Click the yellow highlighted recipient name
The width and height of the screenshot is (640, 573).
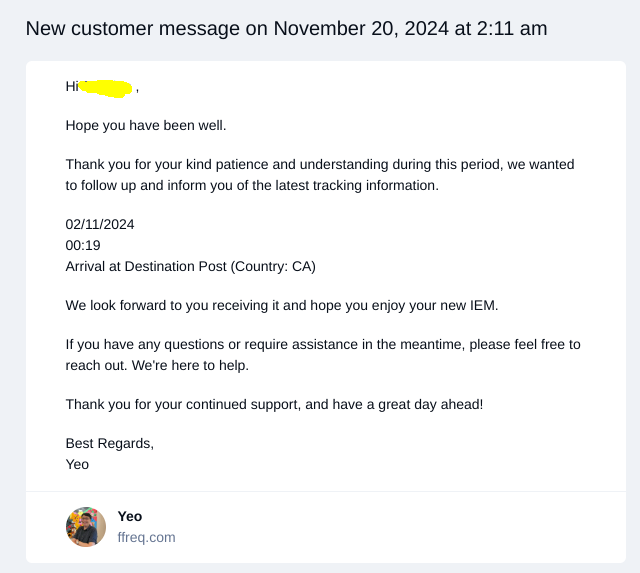coord(106,88)
